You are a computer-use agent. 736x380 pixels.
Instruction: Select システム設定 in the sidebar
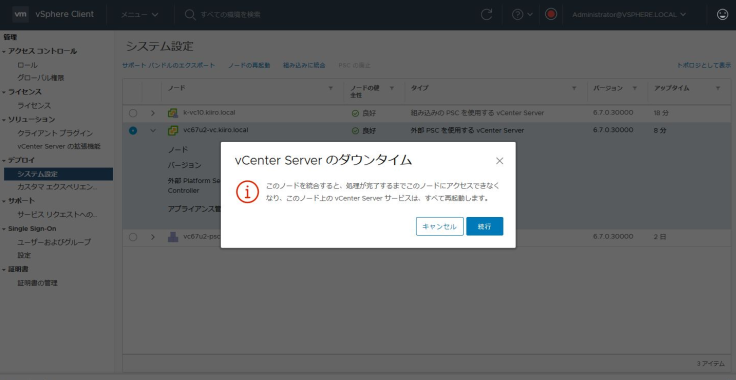pos(58,174)
